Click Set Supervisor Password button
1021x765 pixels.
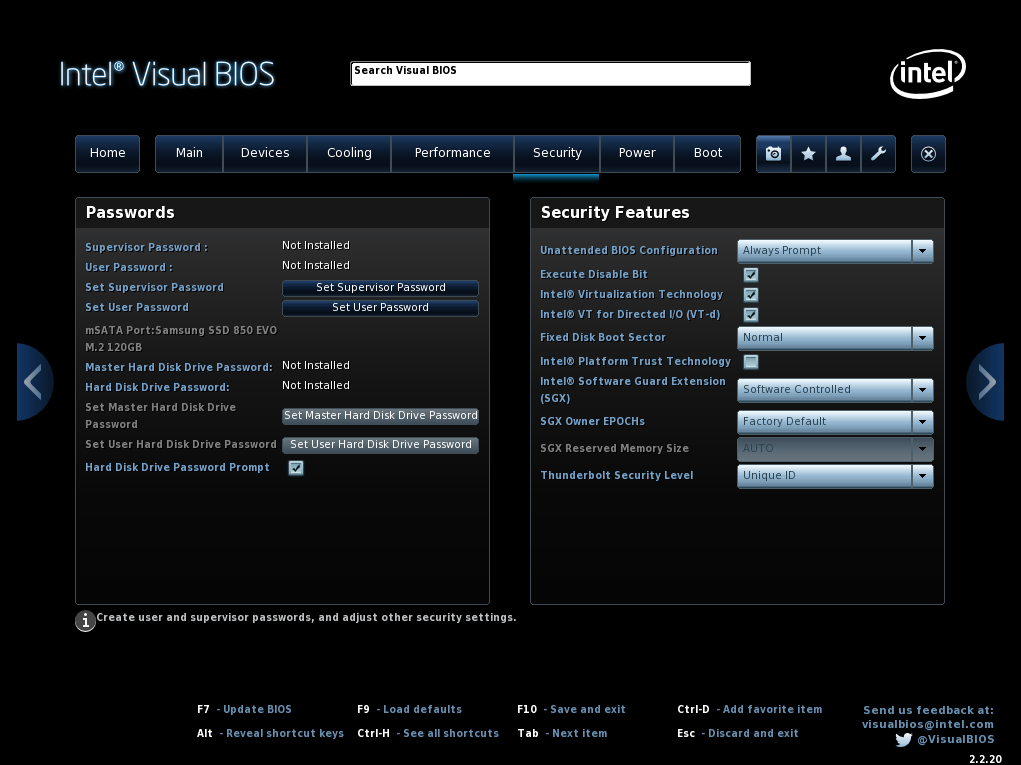380,288
